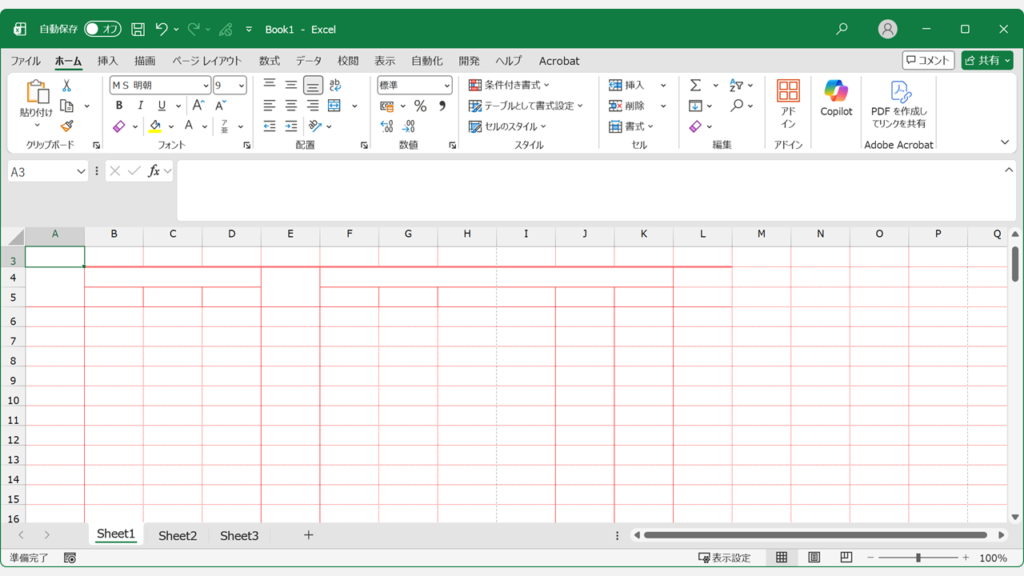Toggle the AutoSave (自動保存) switch
The height and width of the screenshot is (576, 1024).
click(103, 30)
